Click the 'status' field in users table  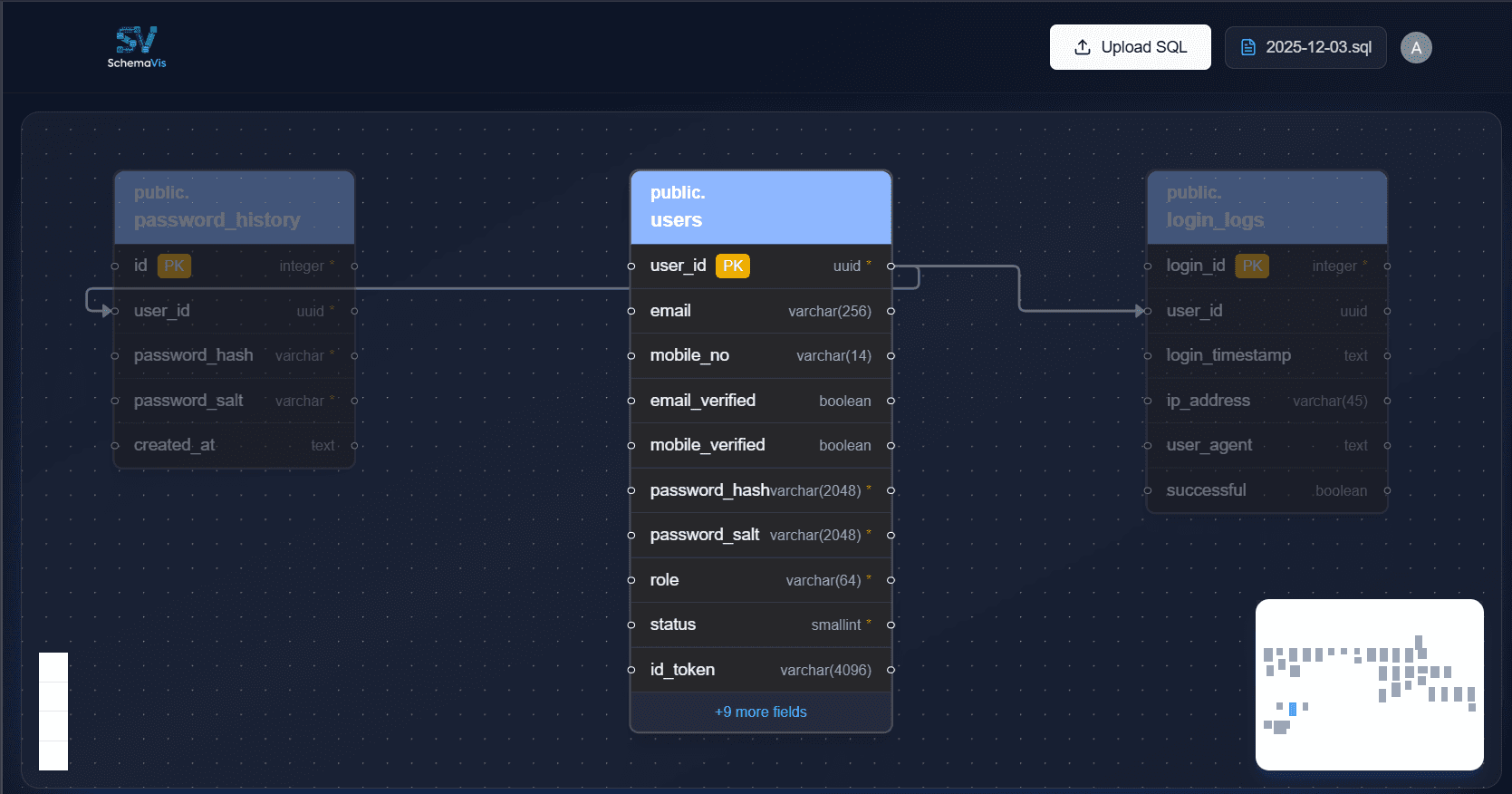(x=761, y=625)
